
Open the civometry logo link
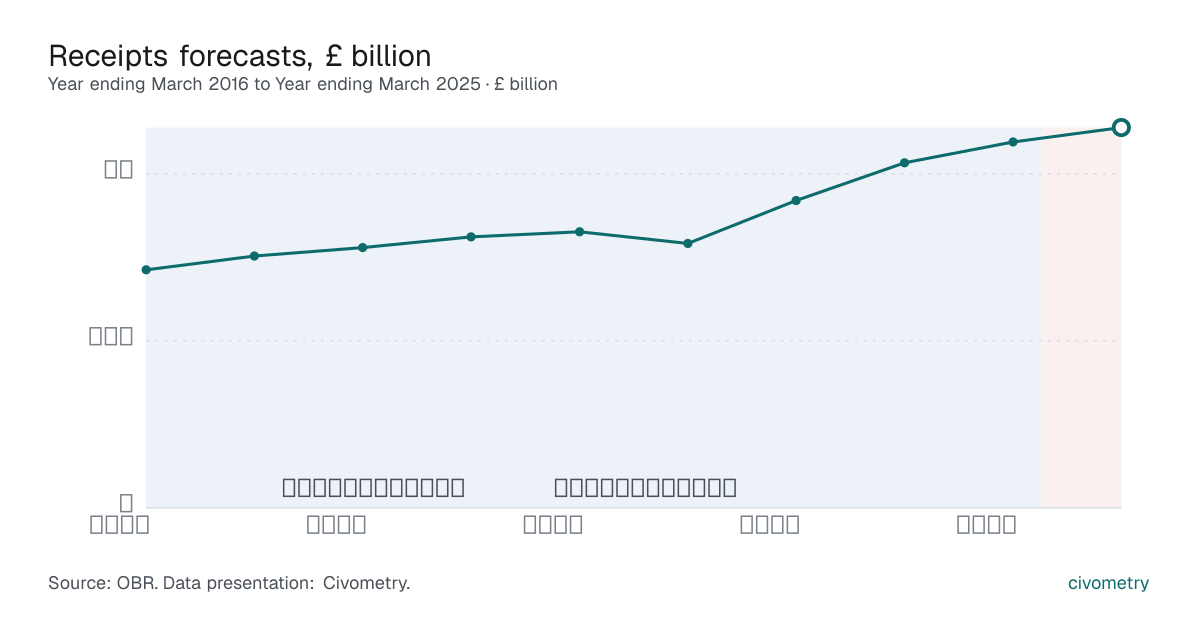point(1108,583)
